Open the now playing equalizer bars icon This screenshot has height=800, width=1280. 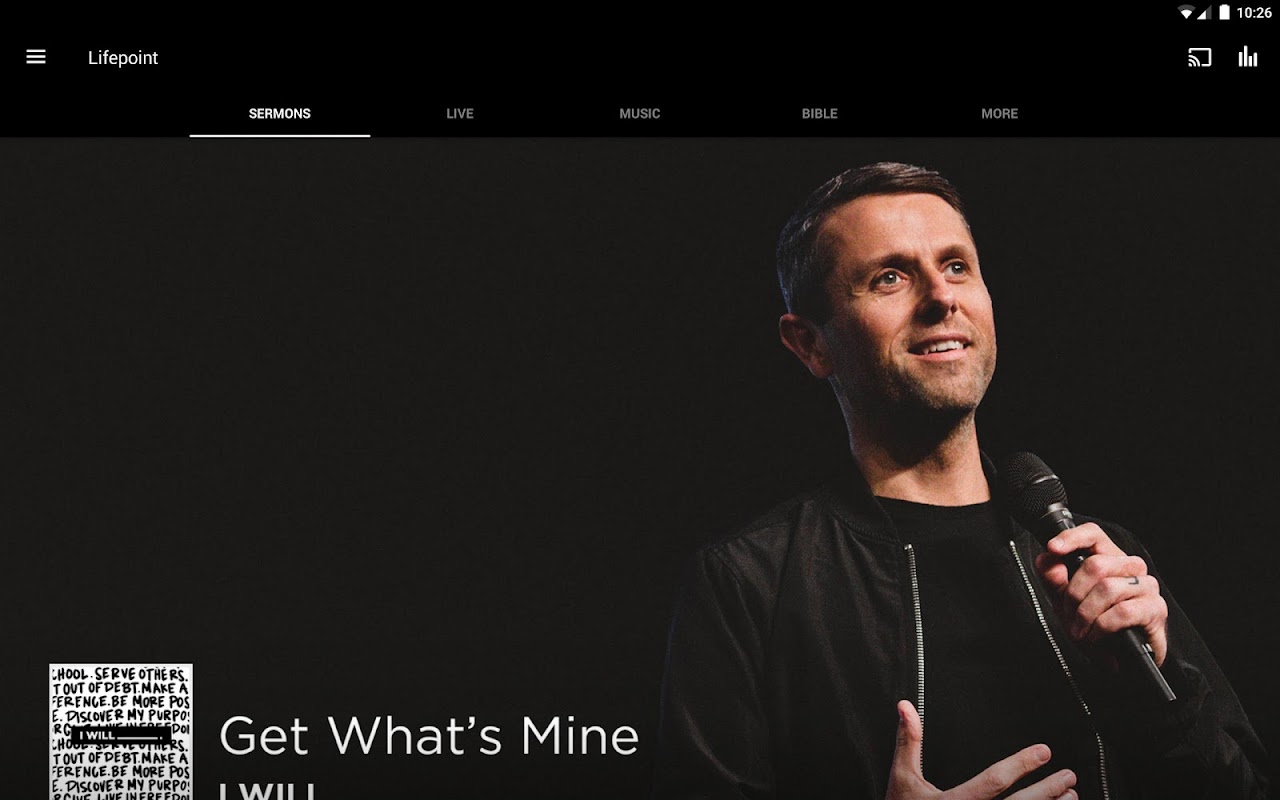(1248, 57)
